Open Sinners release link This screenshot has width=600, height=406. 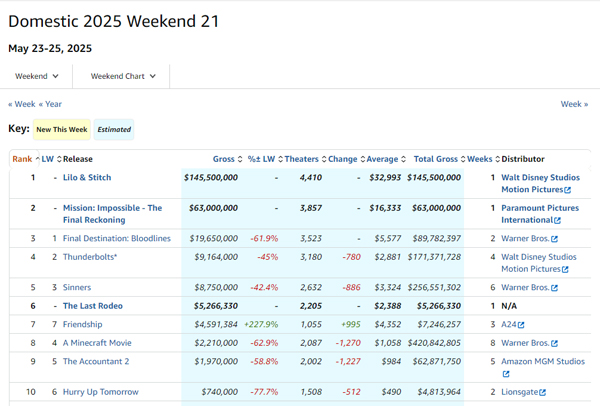(77, 287)
